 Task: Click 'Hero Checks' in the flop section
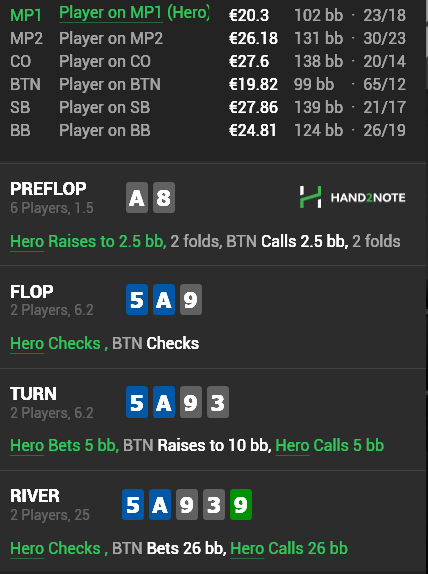[x=55, y=344]
